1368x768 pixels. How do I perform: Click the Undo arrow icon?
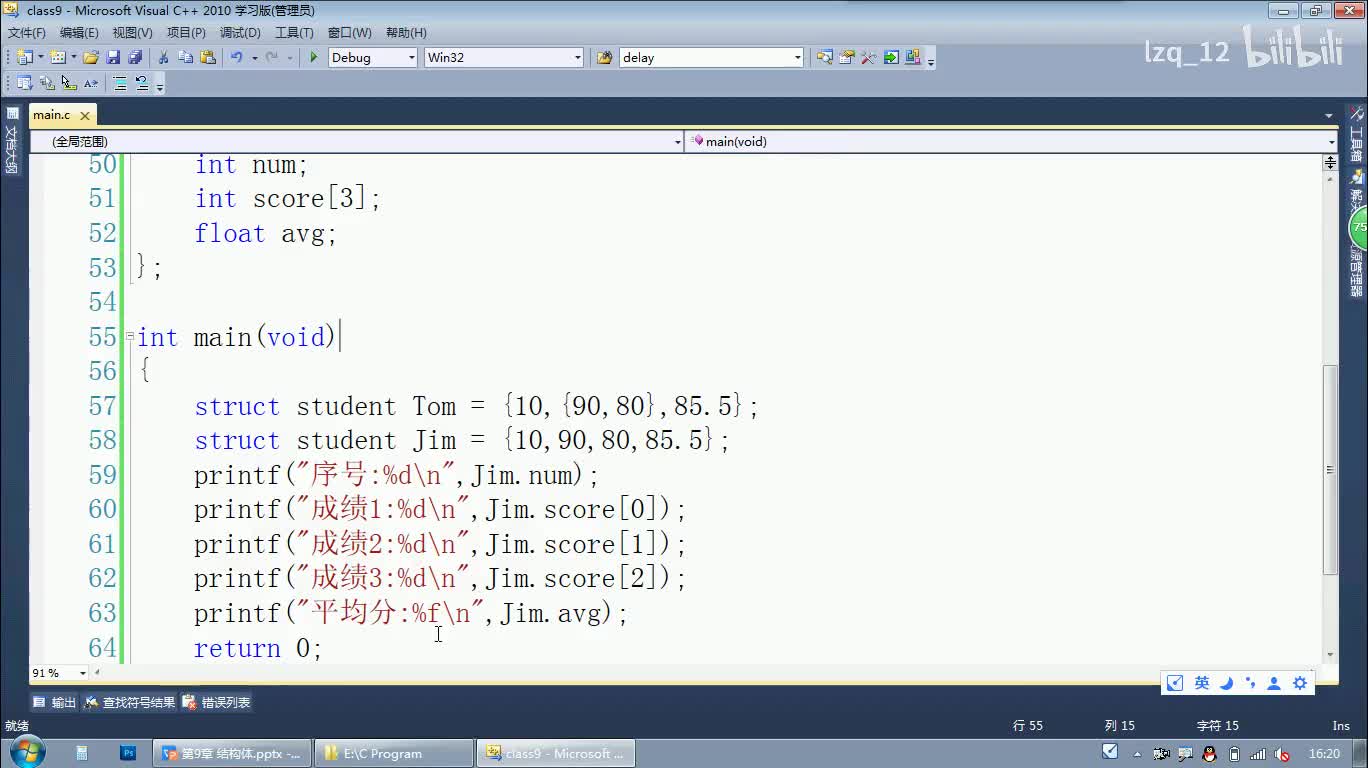pos(237,58)
